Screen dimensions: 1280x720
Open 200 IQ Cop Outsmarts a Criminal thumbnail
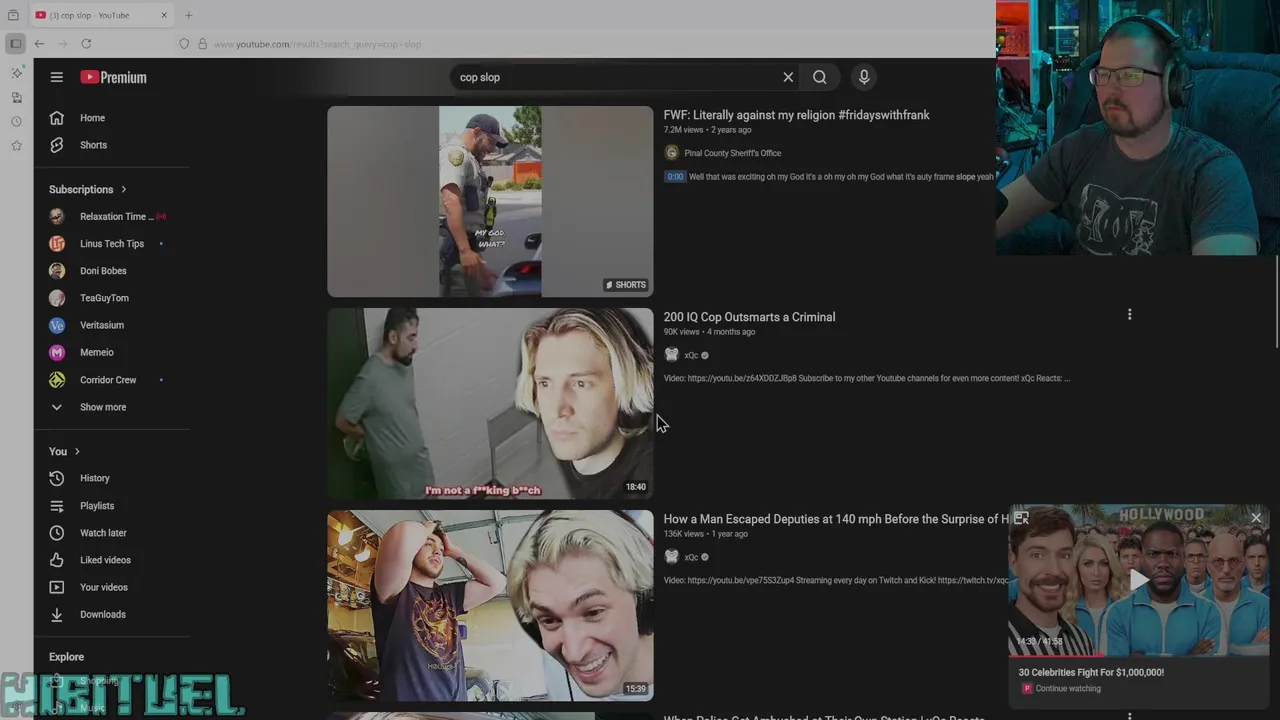click(490, 403)
